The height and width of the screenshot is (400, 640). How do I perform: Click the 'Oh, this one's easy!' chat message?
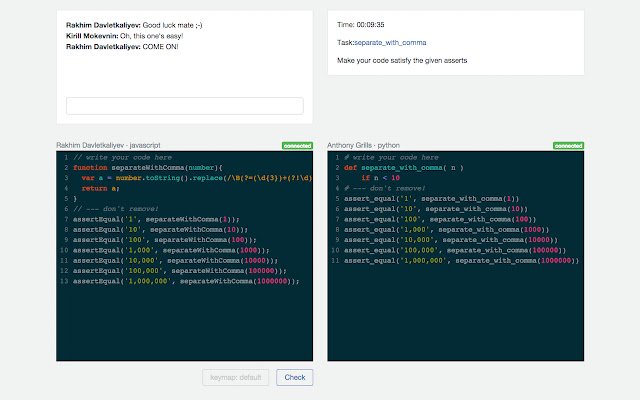[152, 36]
